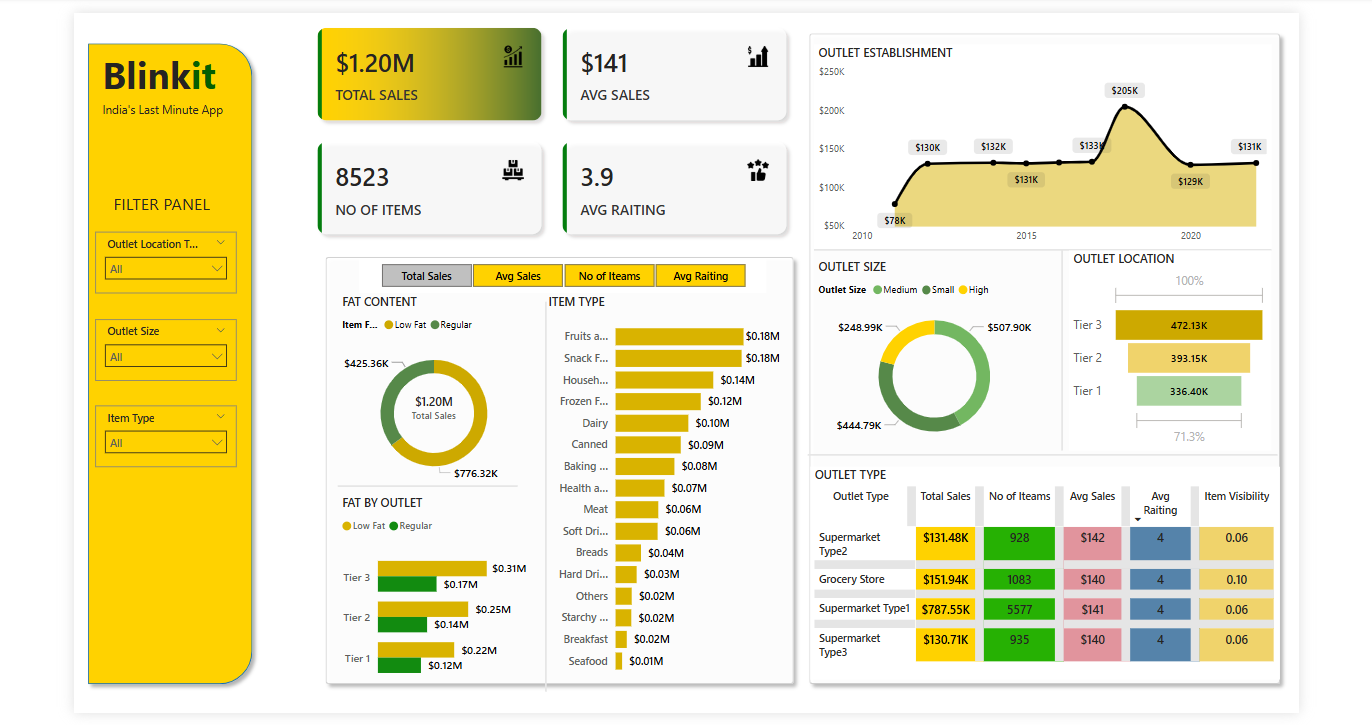Click the Avg Raiting column sort arrow
The height and width of the screenshot is (725, 1372).
click(1138, 520)
